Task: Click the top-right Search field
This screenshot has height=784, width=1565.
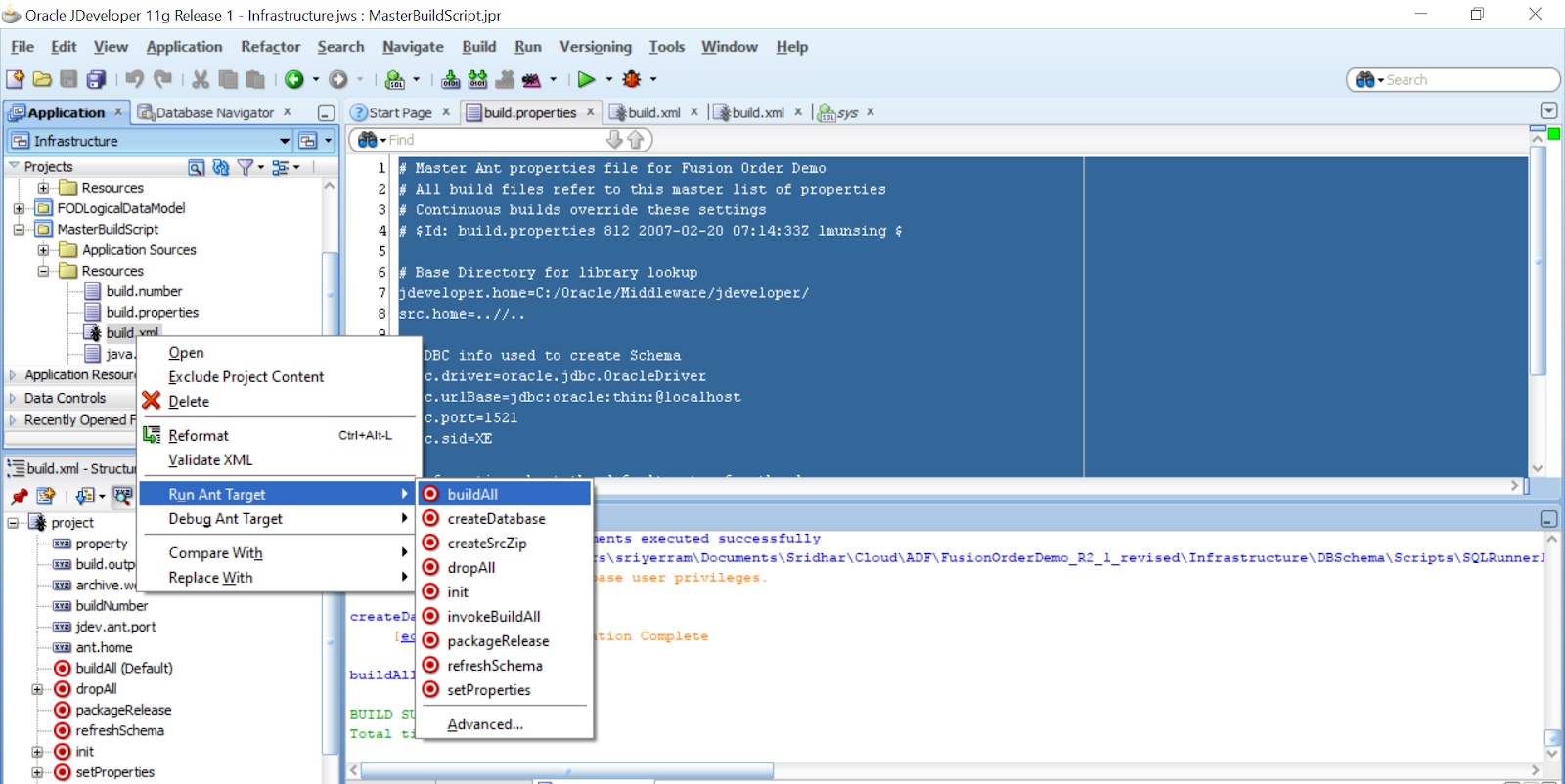Action: click(x=1453, y=80)
